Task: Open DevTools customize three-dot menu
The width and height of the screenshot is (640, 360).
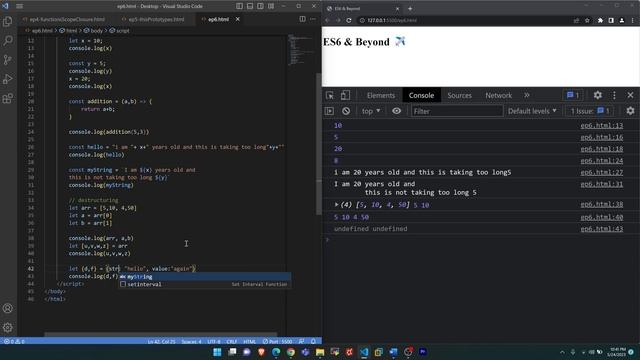Action: click(614, 95)
